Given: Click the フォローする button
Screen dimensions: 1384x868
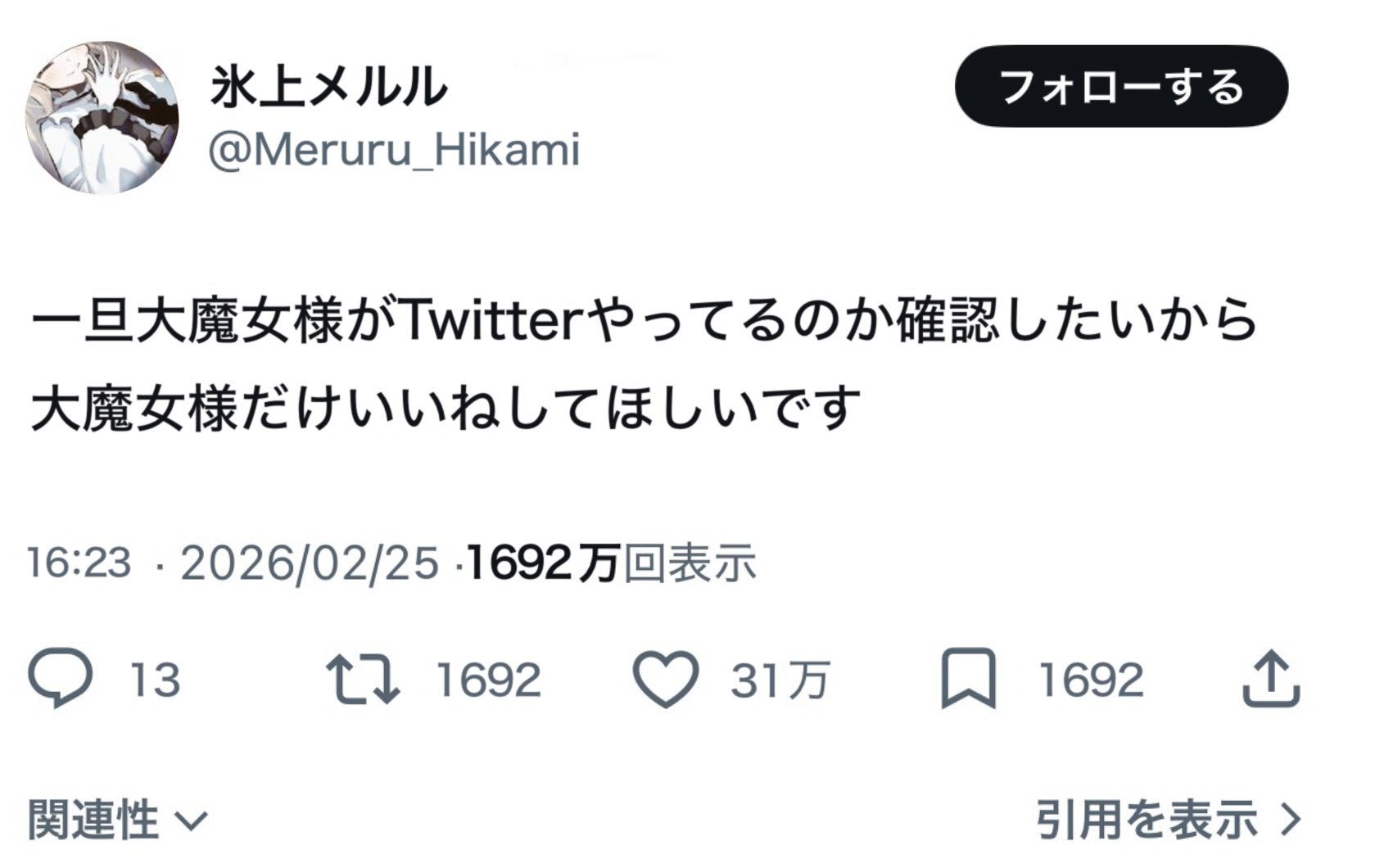Looking at the screenshot, I should pyautogui.click(x=1121, y=87).
